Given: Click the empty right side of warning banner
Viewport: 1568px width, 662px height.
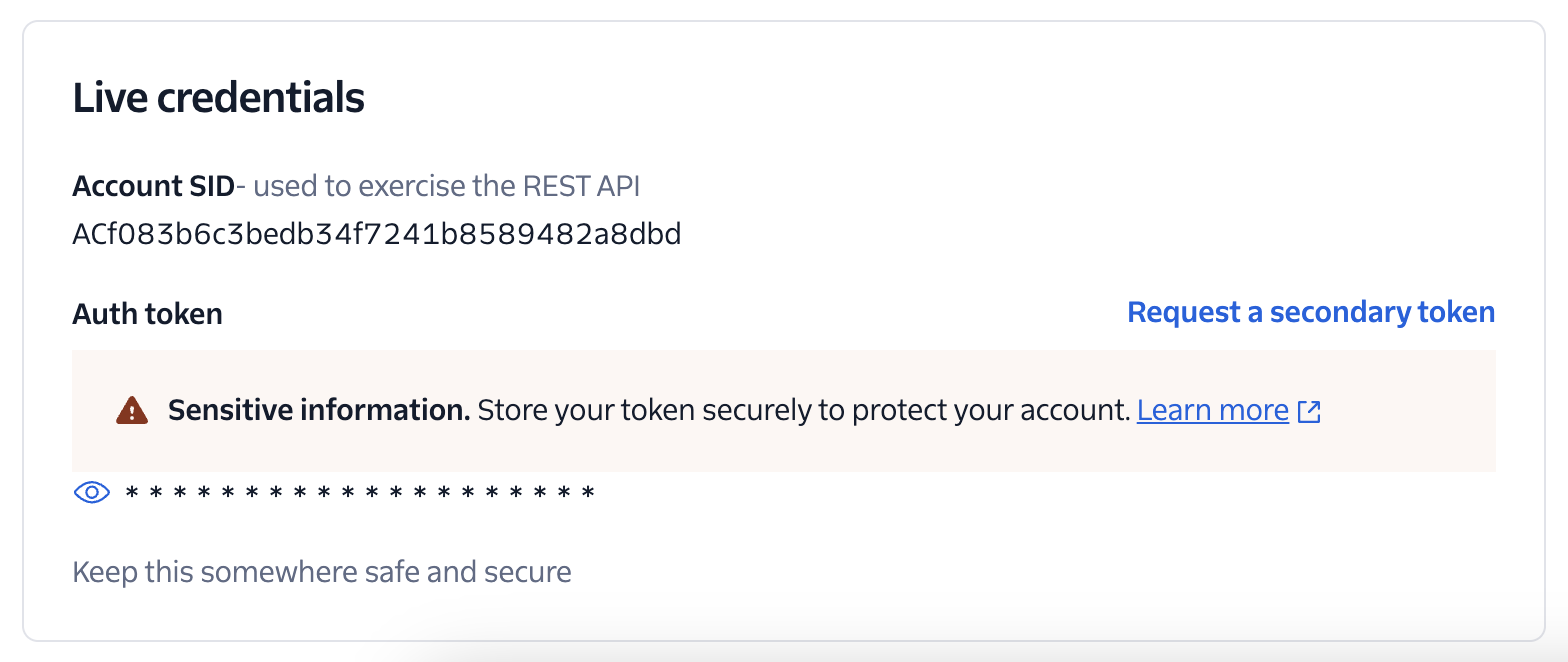Looking at the screenshot, I should pos(1410,411).
